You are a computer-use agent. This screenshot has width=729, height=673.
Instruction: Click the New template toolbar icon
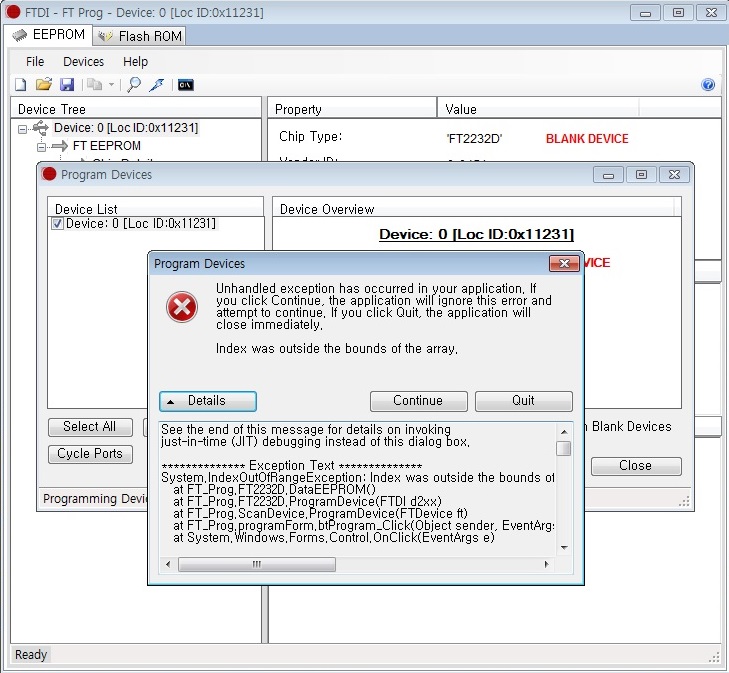(x=20, y=85)
